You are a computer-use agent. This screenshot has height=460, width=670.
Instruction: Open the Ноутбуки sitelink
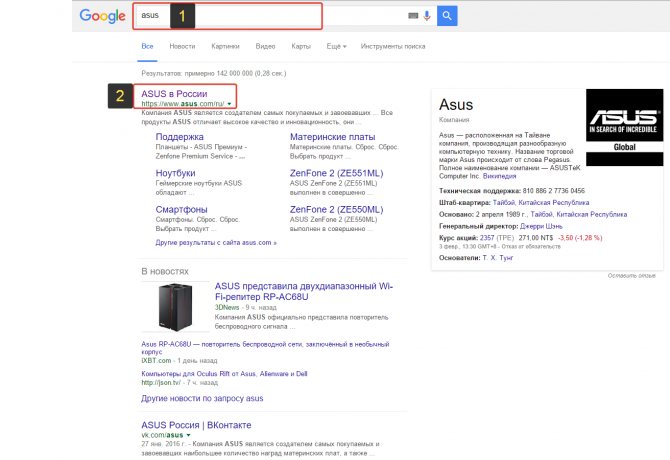[176, 173]
